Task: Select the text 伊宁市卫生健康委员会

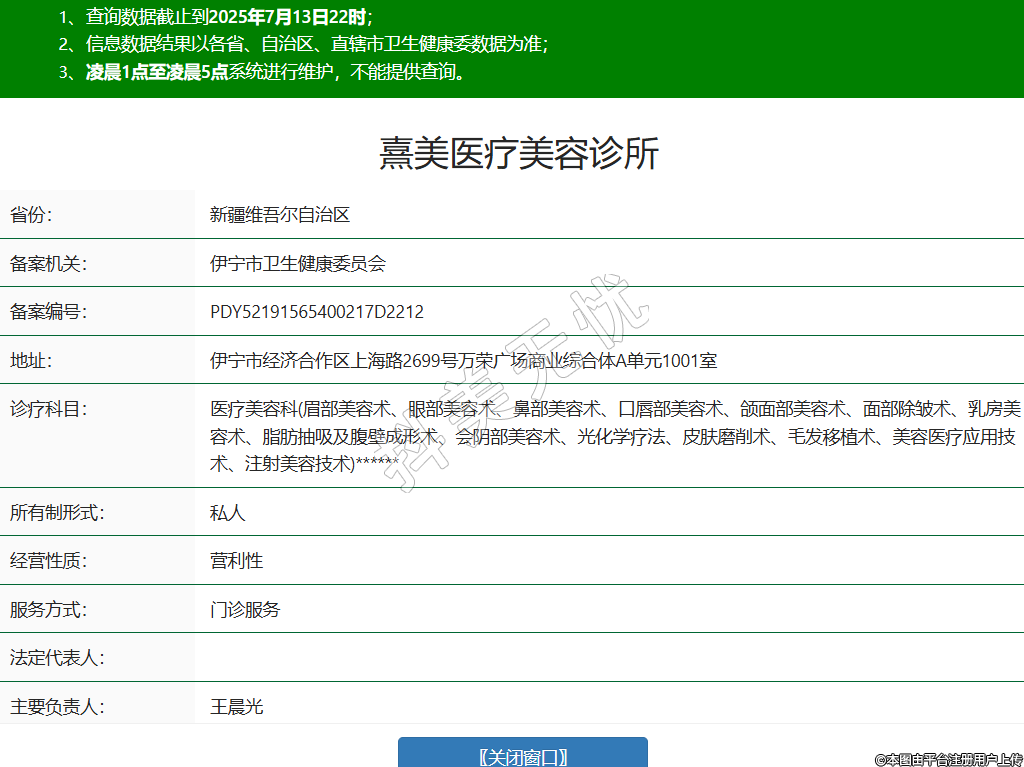Action: tap(297, 264)
